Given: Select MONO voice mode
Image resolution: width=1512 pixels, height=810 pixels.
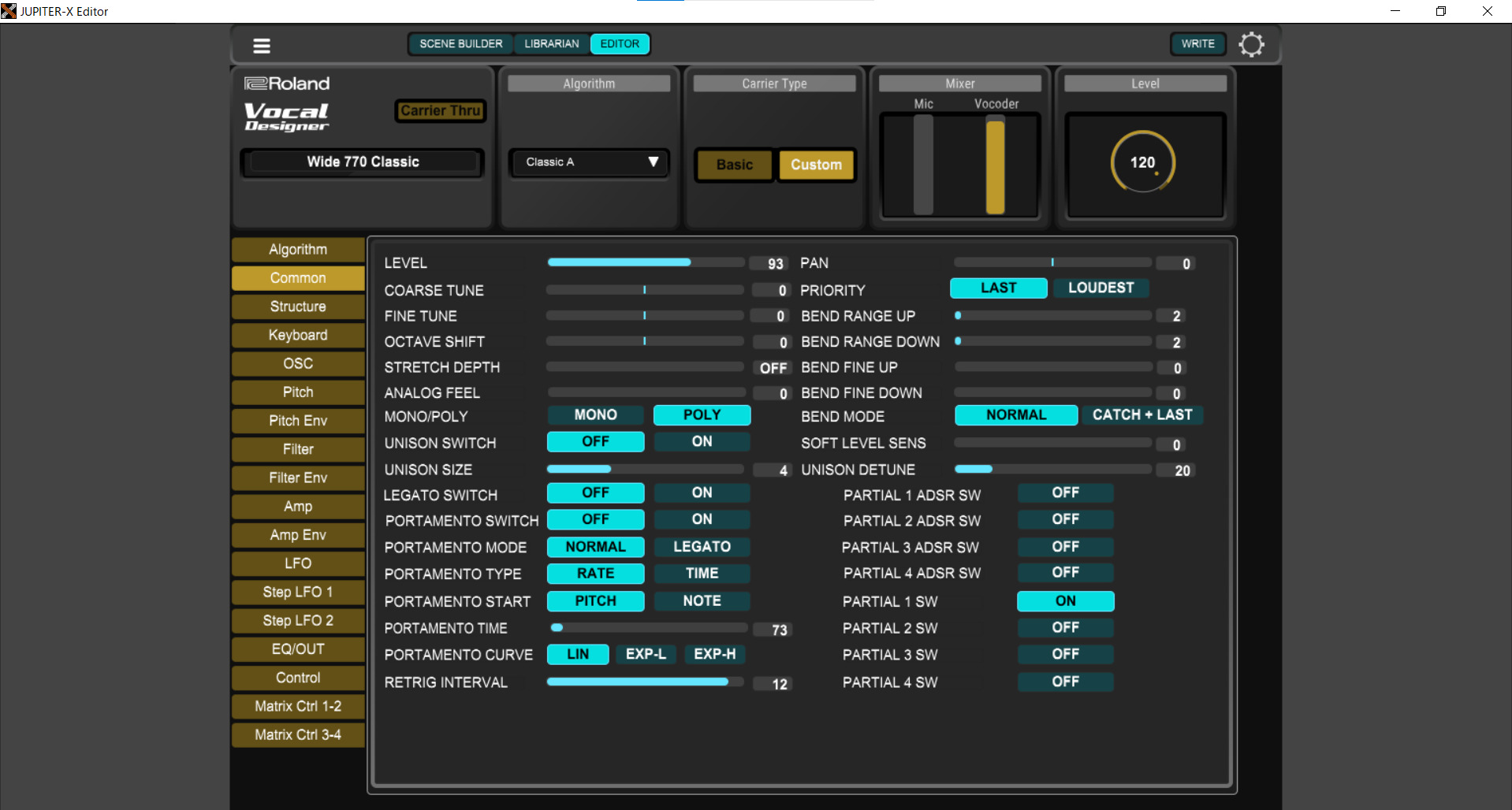Looking at the screenshot, I should (x=595, y=415).
